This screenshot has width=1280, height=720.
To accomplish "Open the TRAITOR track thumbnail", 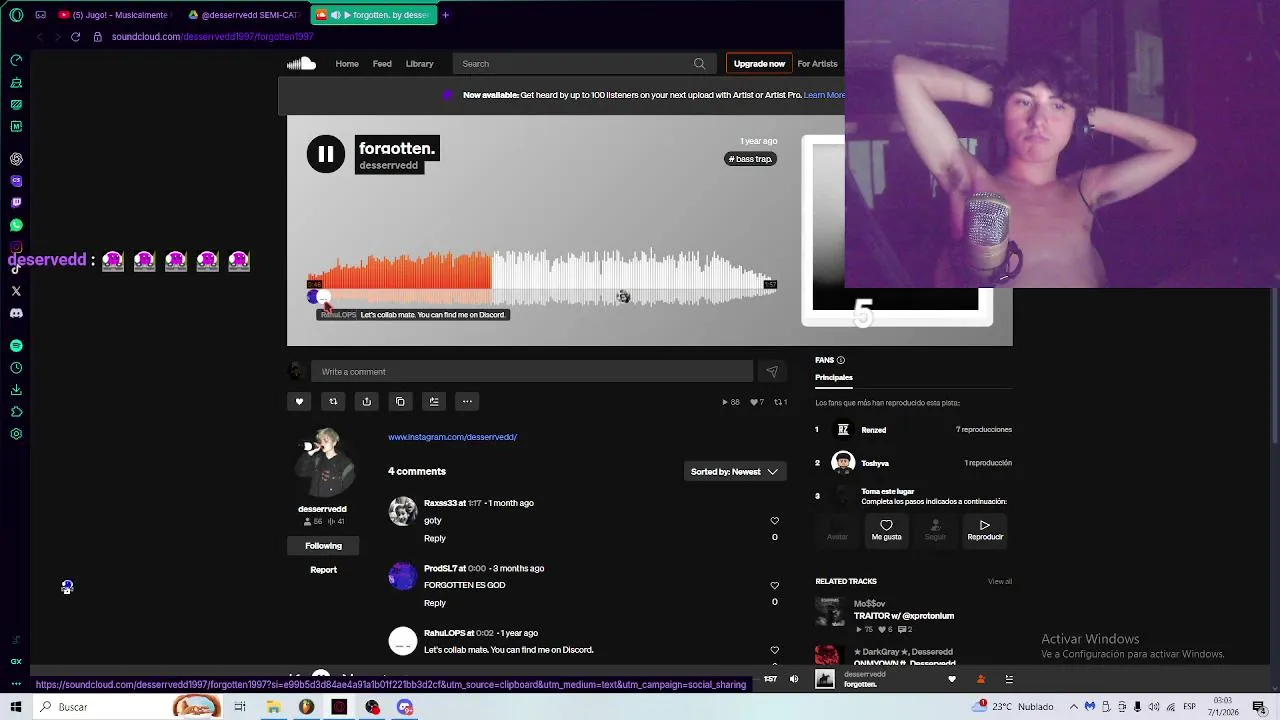I will 829,611.
